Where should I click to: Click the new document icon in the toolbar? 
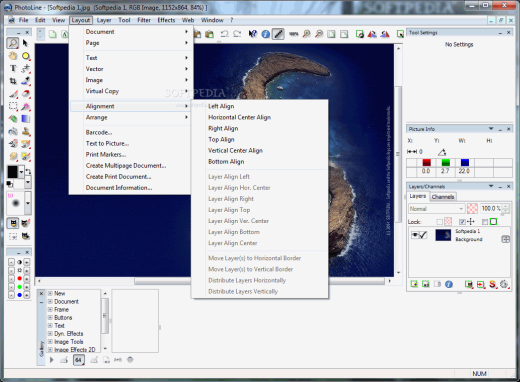(x=52, y=34)
